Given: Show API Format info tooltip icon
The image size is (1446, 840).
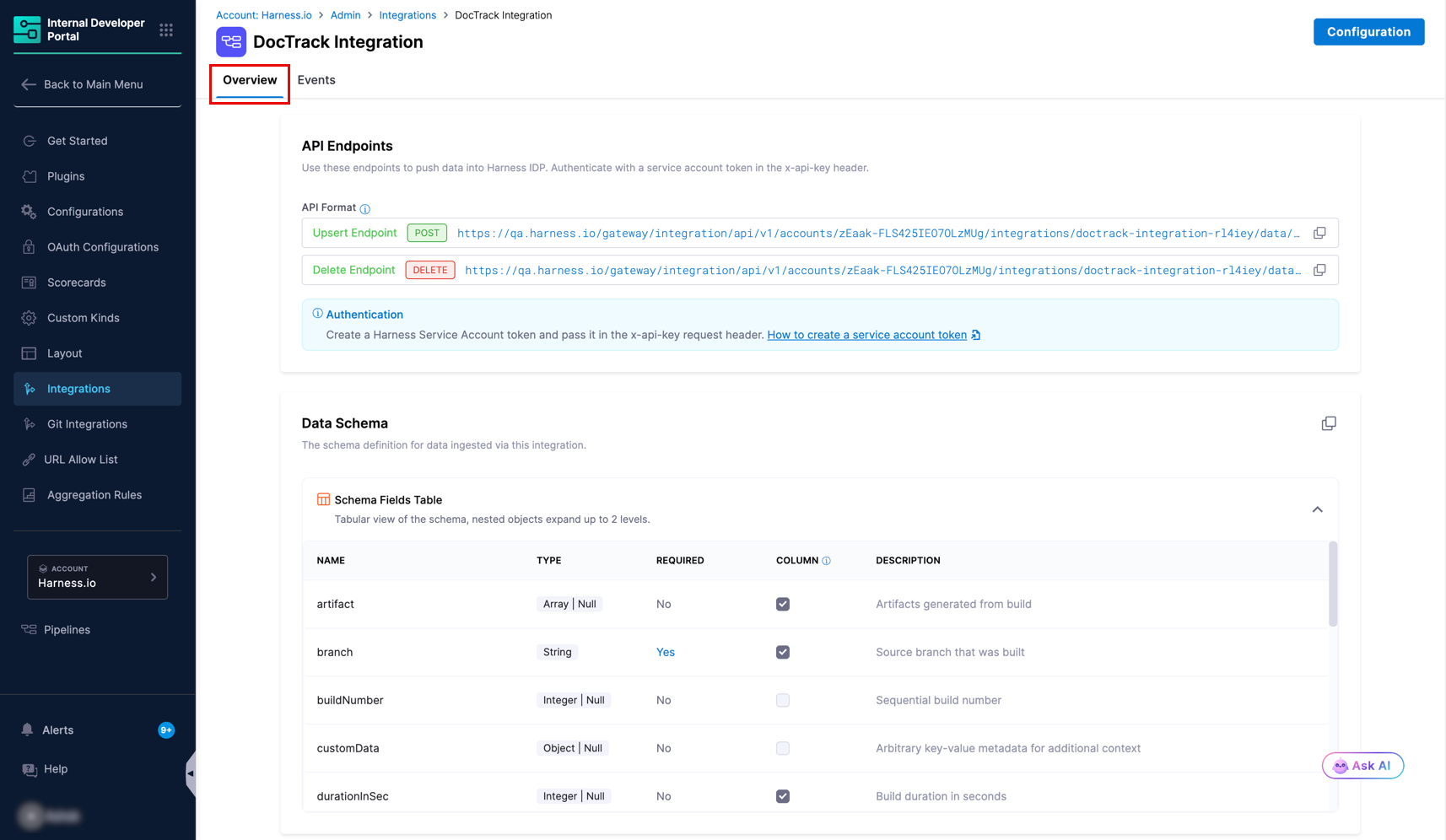Looking at the screenshot, I should point(365,208).
